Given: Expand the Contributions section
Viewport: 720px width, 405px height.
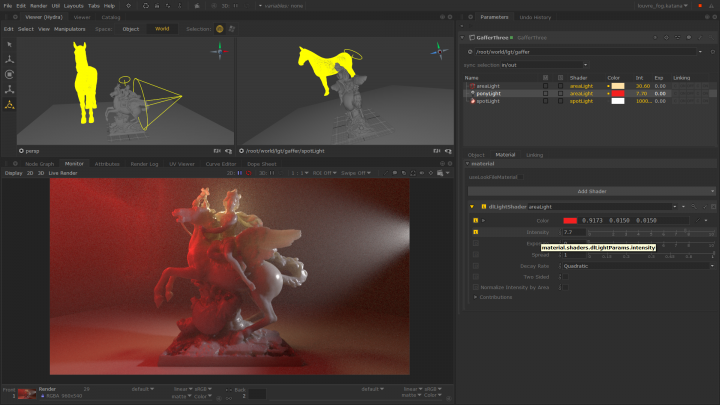Looking at the screenshot, I should [x=495, y=297].
